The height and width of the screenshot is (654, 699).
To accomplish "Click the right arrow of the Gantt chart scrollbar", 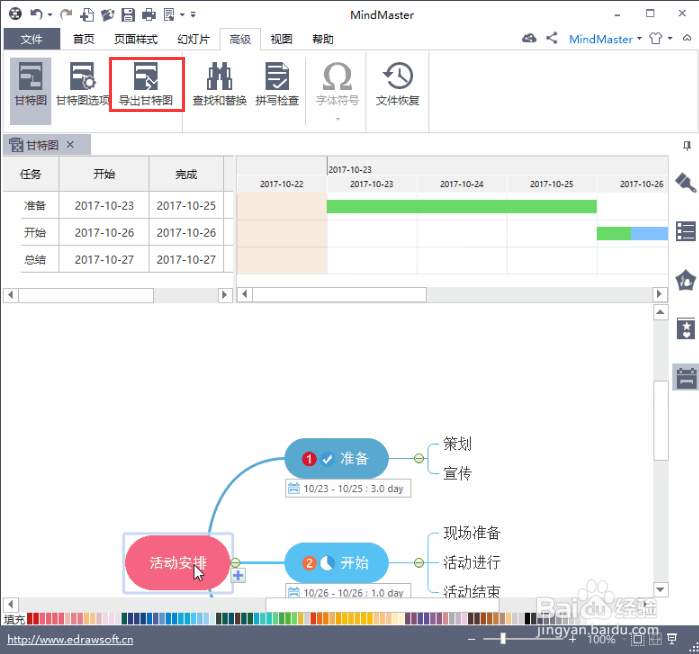I will point(660,294).
